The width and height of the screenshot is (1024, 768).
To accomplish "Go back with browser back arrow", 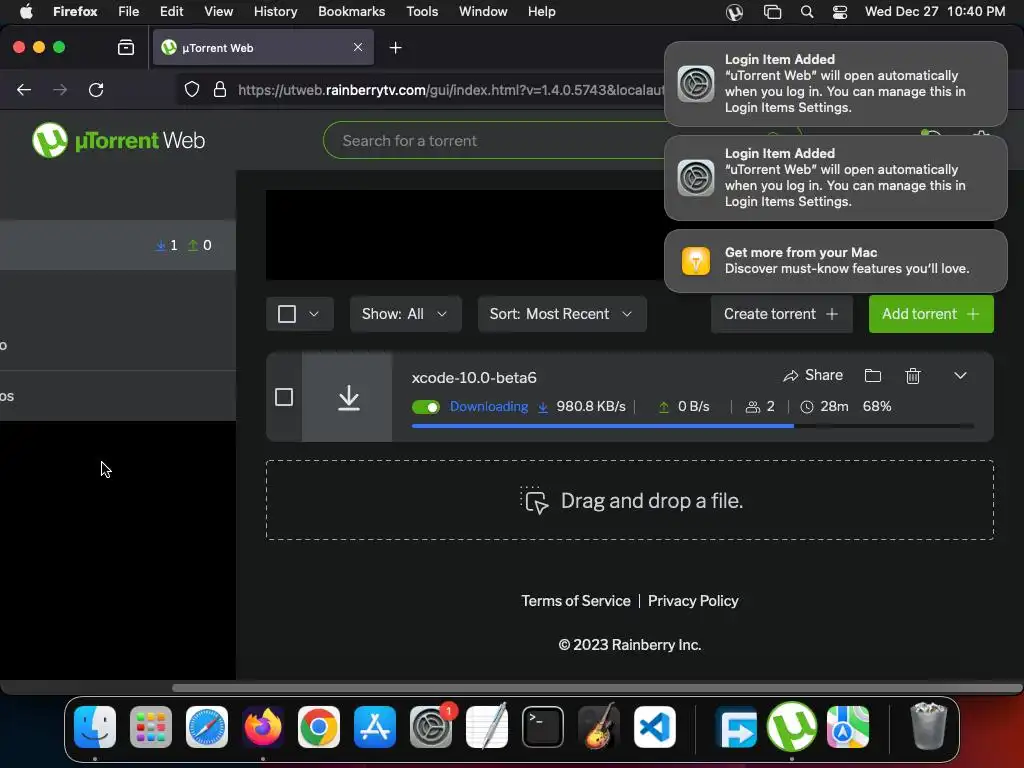I will click(x=24, y=89).
